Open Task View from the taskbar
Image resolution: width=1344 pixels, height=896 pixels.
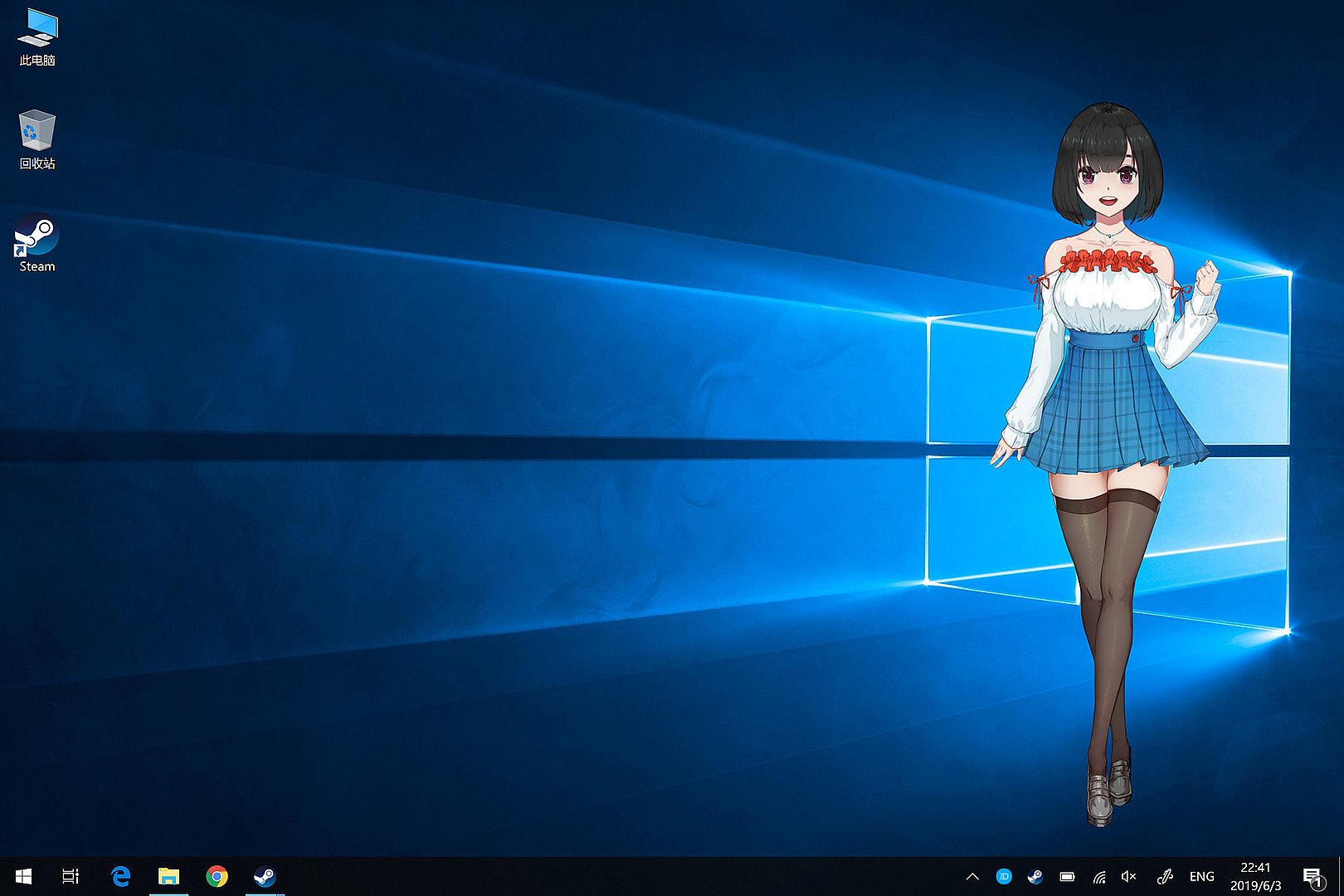point(71,876)
